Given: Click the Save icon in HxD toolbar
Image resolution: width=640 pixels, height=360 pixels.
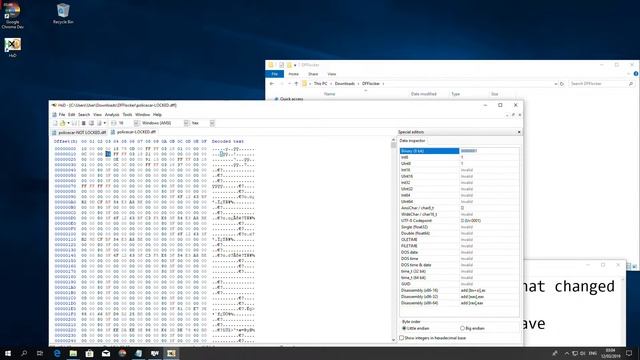Looking at the screenshot, I should 74,123.
